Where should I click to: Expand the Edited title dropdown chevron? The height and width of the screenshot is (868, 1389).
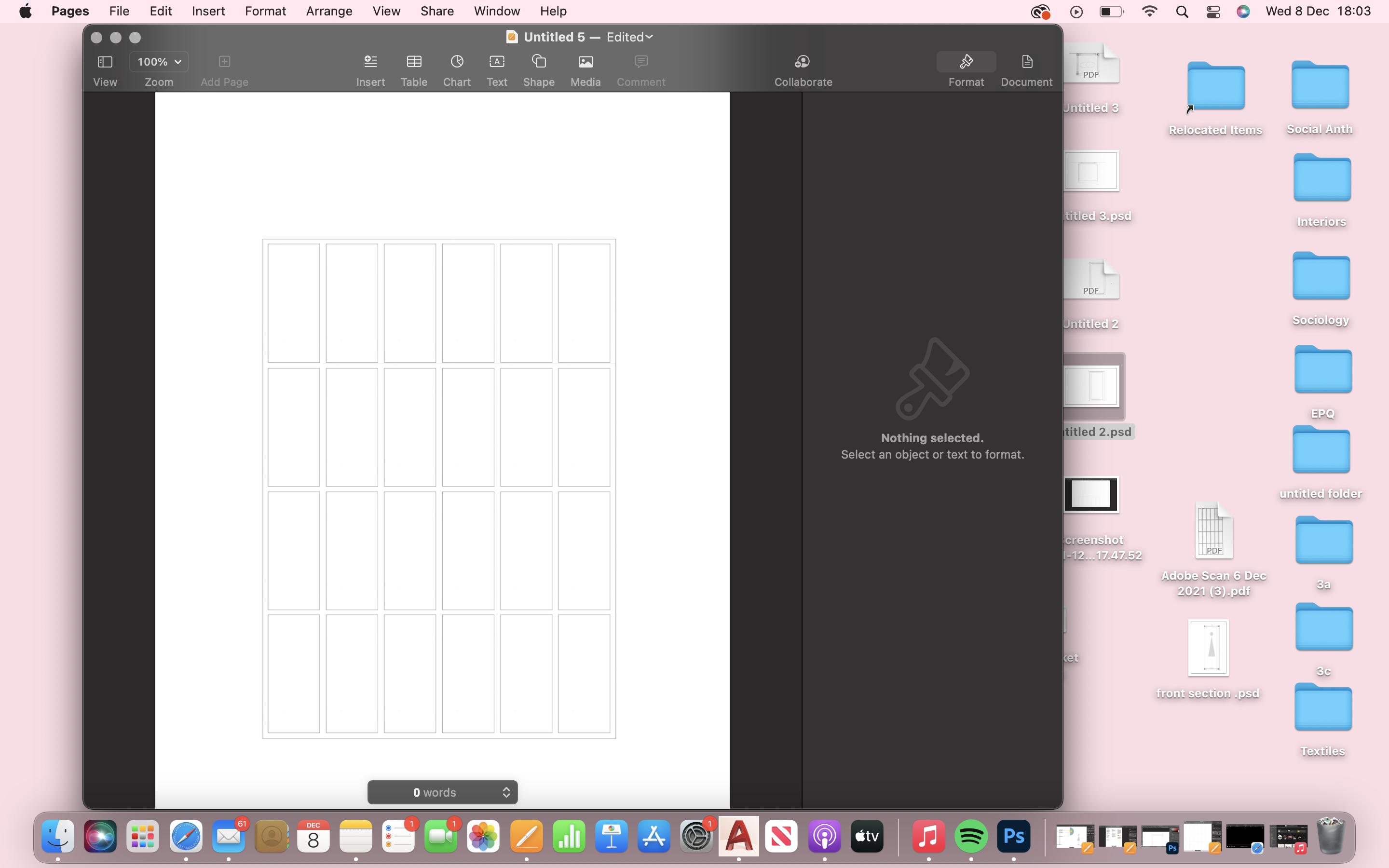pyautogui.click(x=649, y=37)
